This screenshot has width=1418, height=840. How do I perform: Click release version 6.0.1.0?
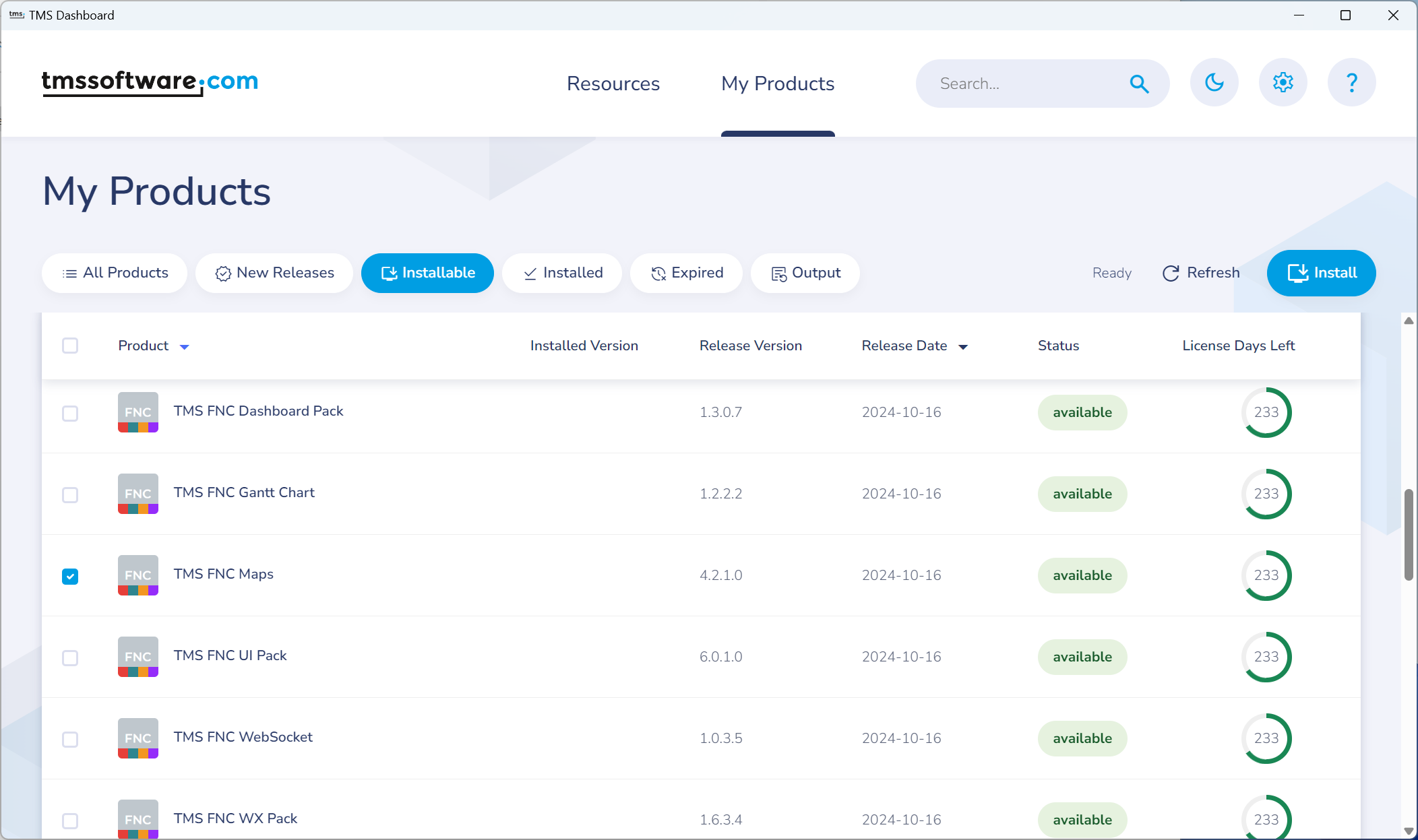tap(721, 657)
